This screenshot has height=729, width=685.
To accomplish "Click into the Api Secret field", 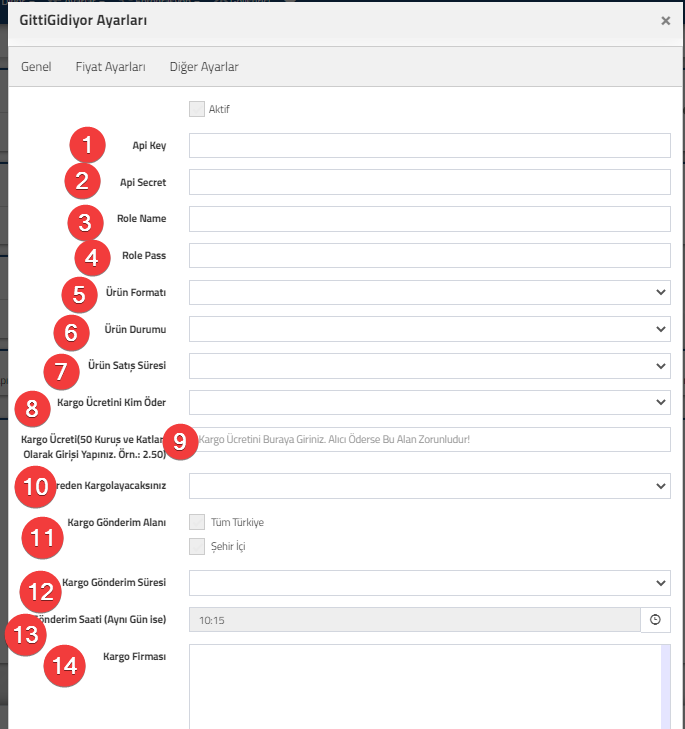I will click(430, 182).
